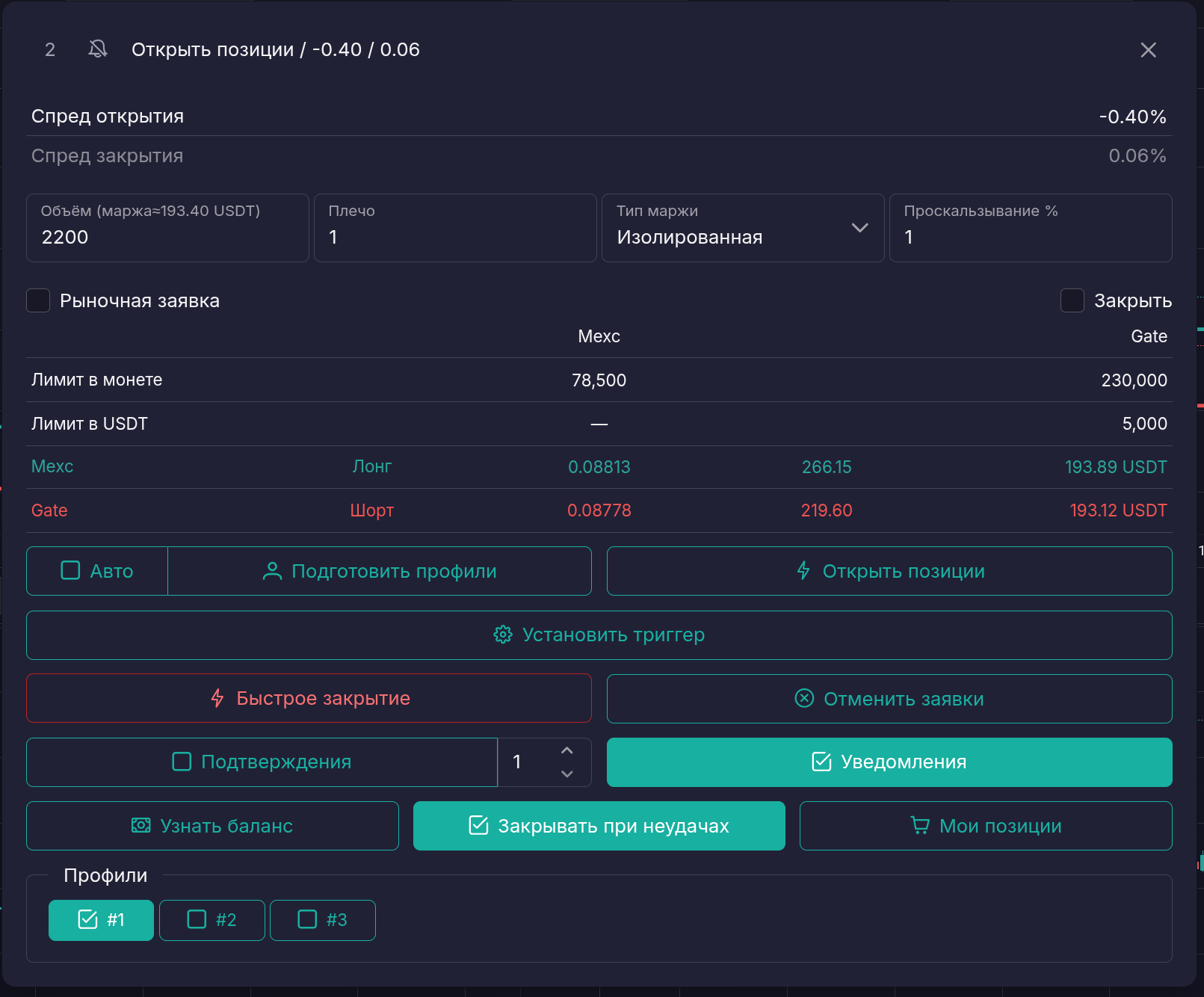The width and height of the screenshot is (1204, 997).
Task: Click the red lightning icon in Быстрое закрытие
Action: (x=217, y=698)
